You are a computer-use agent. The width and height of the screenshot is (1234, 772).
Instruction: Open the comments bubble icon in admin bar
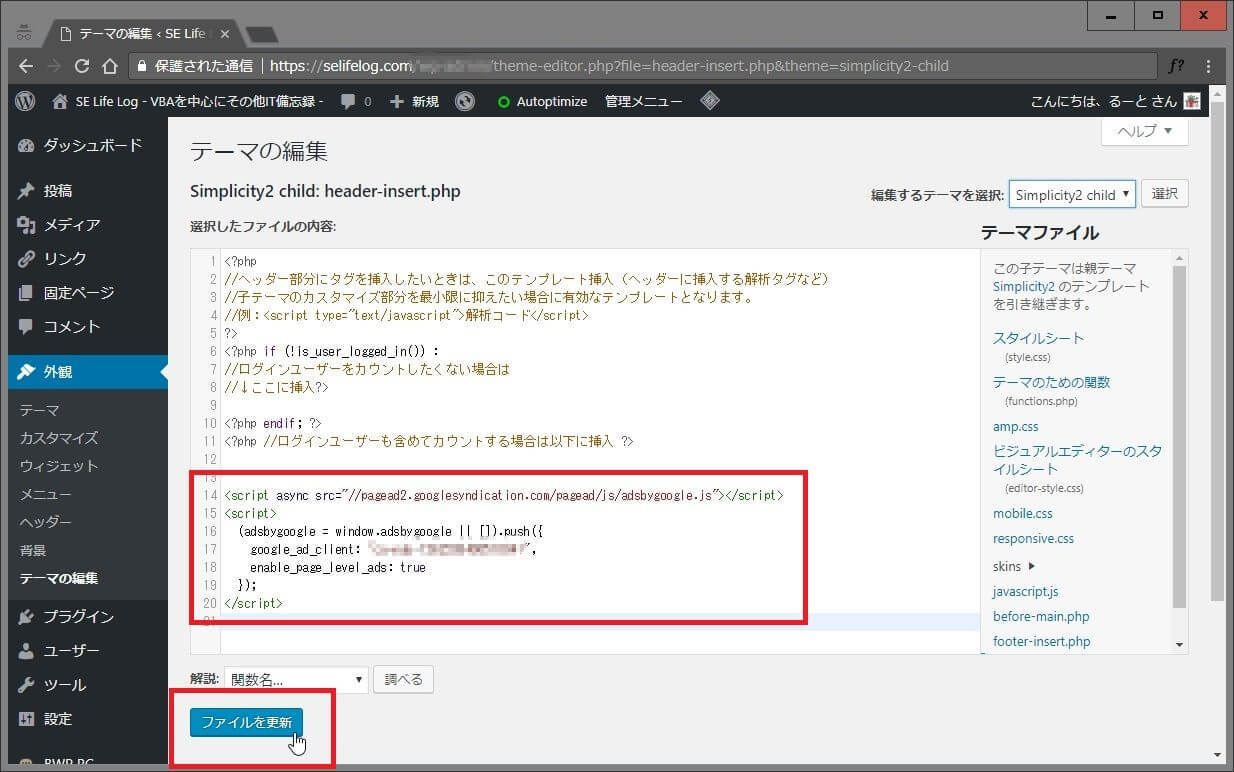[348, 101]
